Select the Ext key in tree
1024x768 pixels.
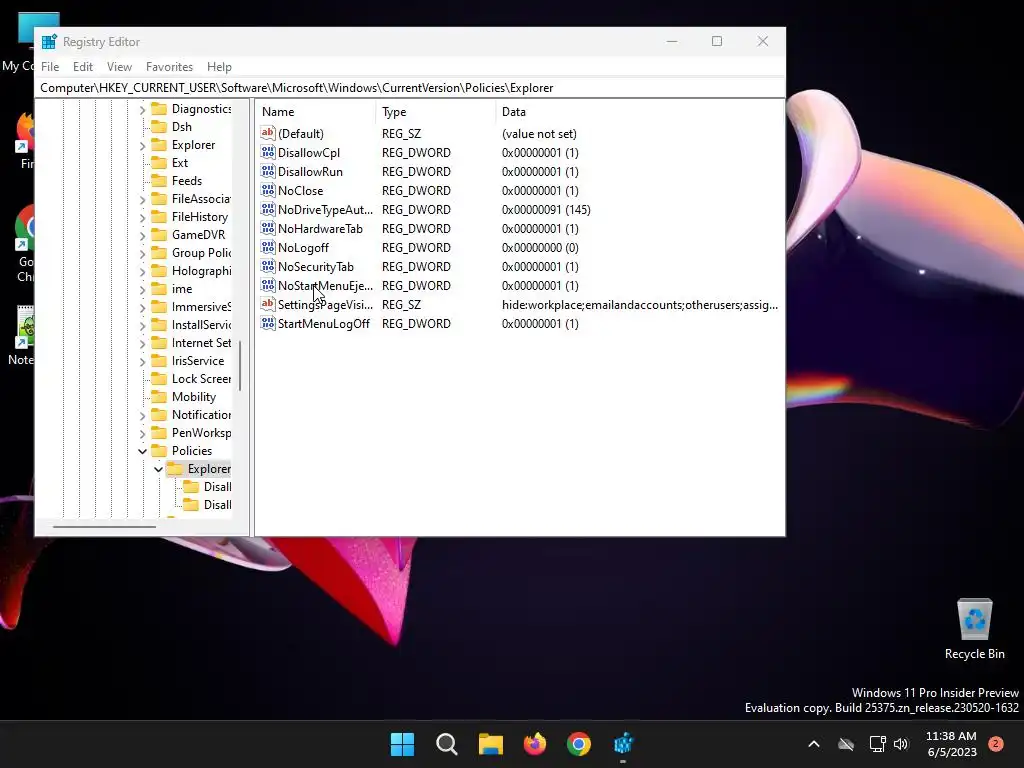(180, 163)
